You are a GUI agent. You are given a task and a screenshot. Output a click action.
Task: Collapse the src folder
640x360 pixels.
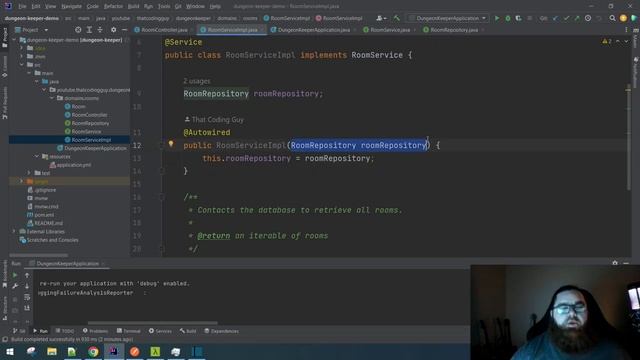(x=22, y=64)
